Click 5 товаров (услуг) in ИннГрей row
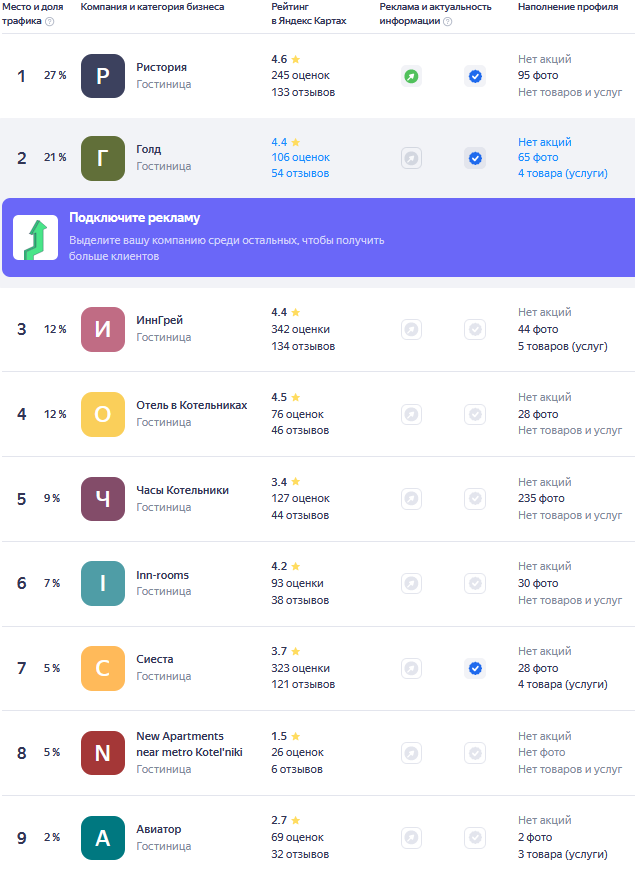 562,347
